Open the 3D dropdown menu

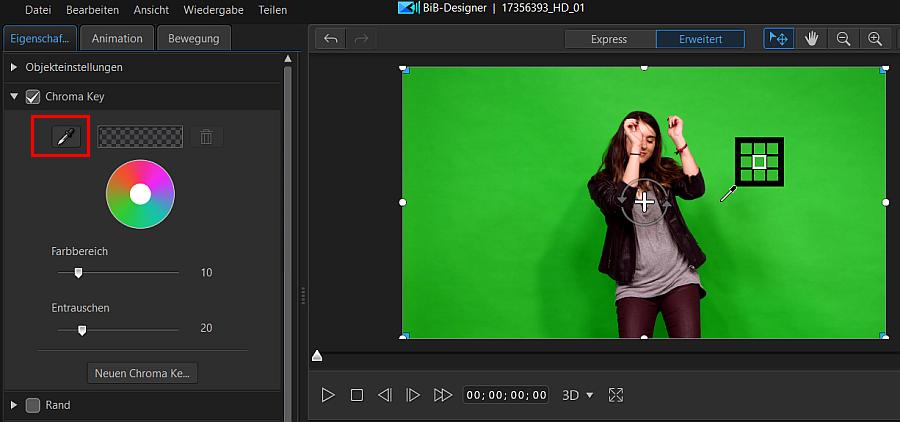point(578,395)
